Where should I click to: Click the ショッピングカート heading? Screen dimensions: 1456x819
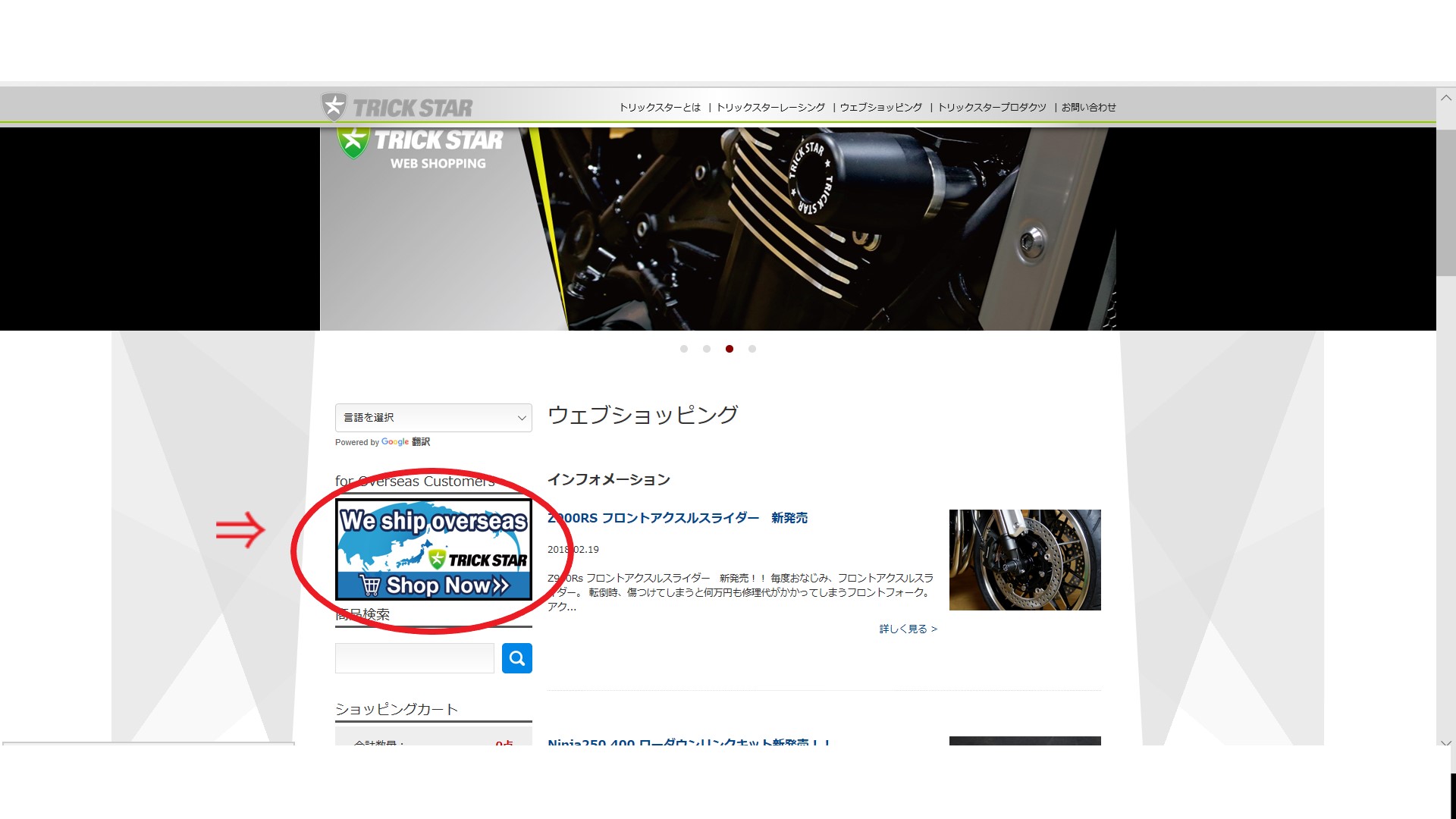coord(397,709)
